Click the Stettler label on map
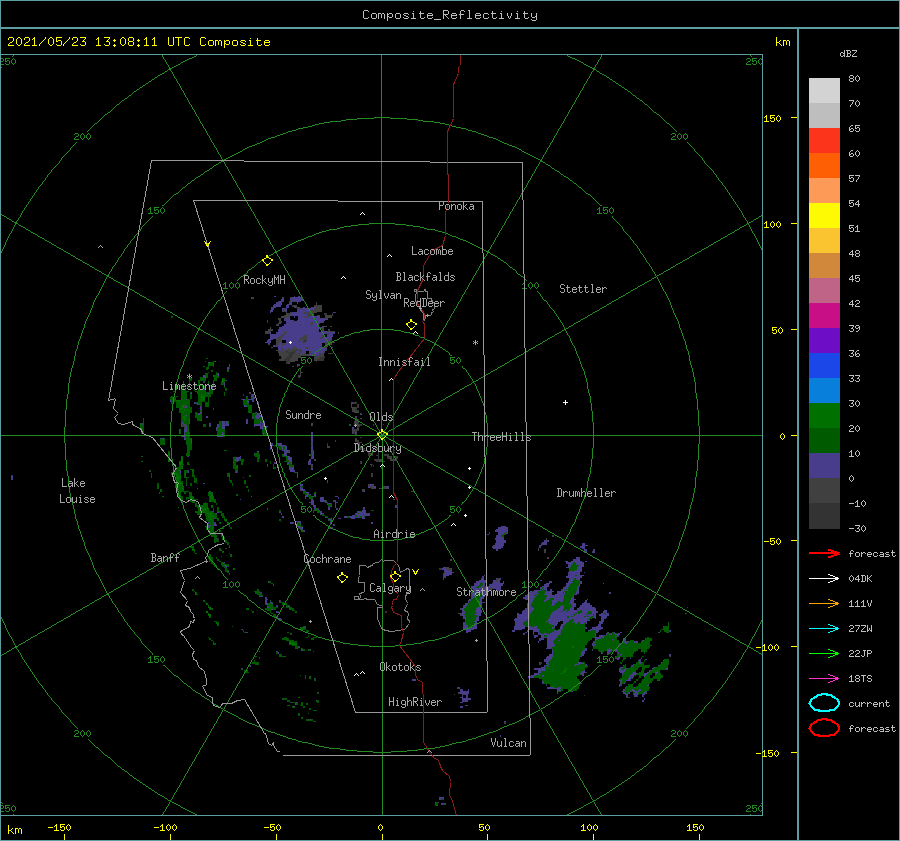Screen dimensions: 900x841 (x=583, y=289)
